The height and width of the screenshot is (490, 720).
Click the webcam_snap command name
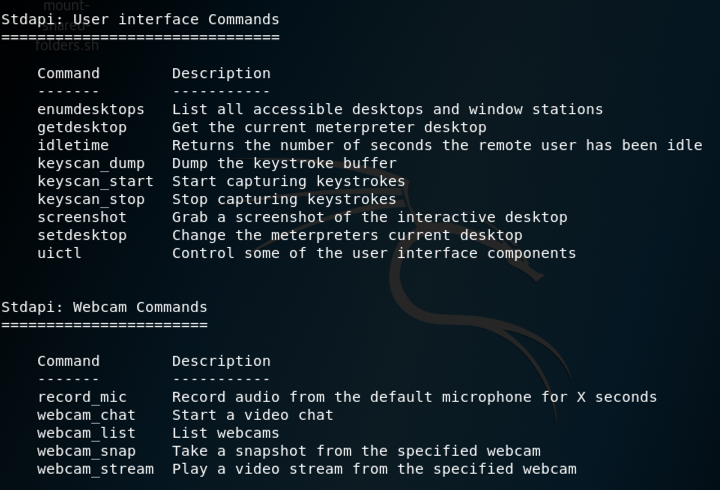[x=86, y=451]
